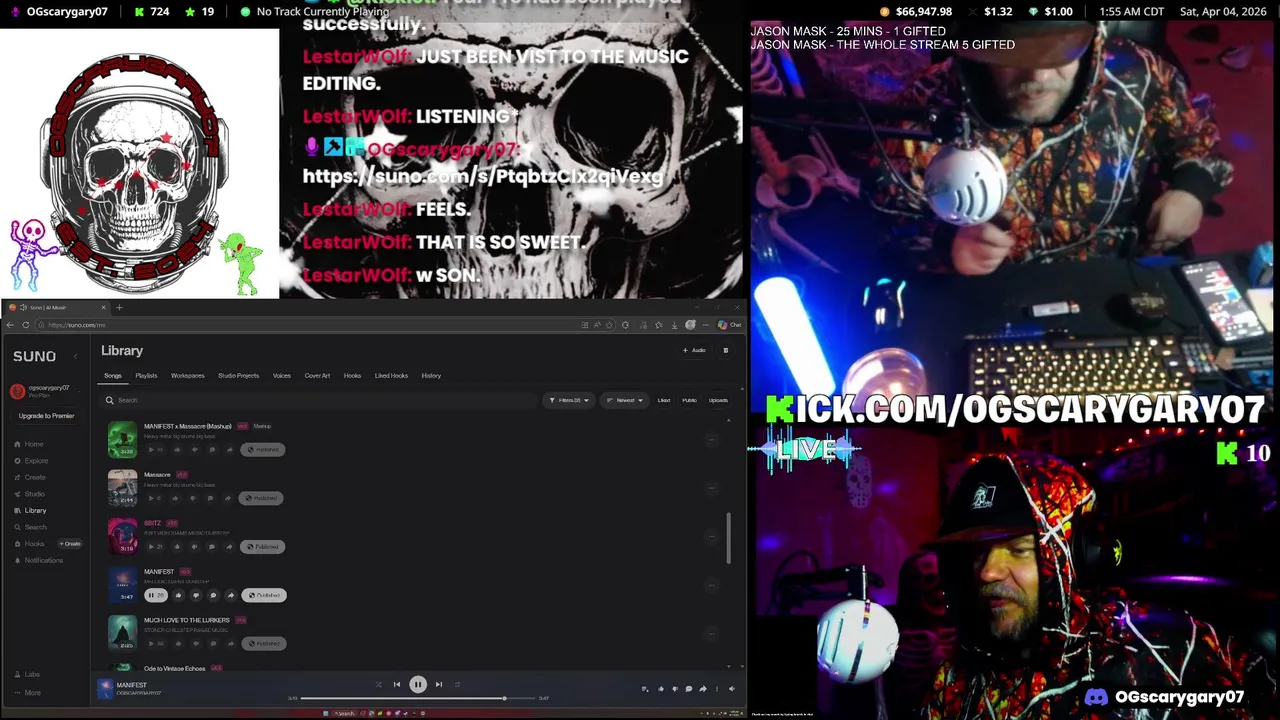
Task: Like the MANIFEST song
Action: (x=178, y=595)
